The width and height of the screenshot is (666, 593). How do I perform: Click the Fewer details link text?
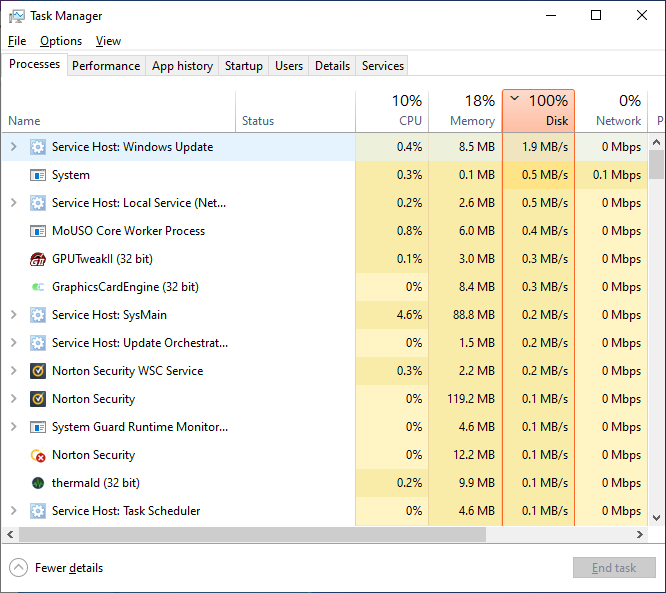(x=69, y=568)
